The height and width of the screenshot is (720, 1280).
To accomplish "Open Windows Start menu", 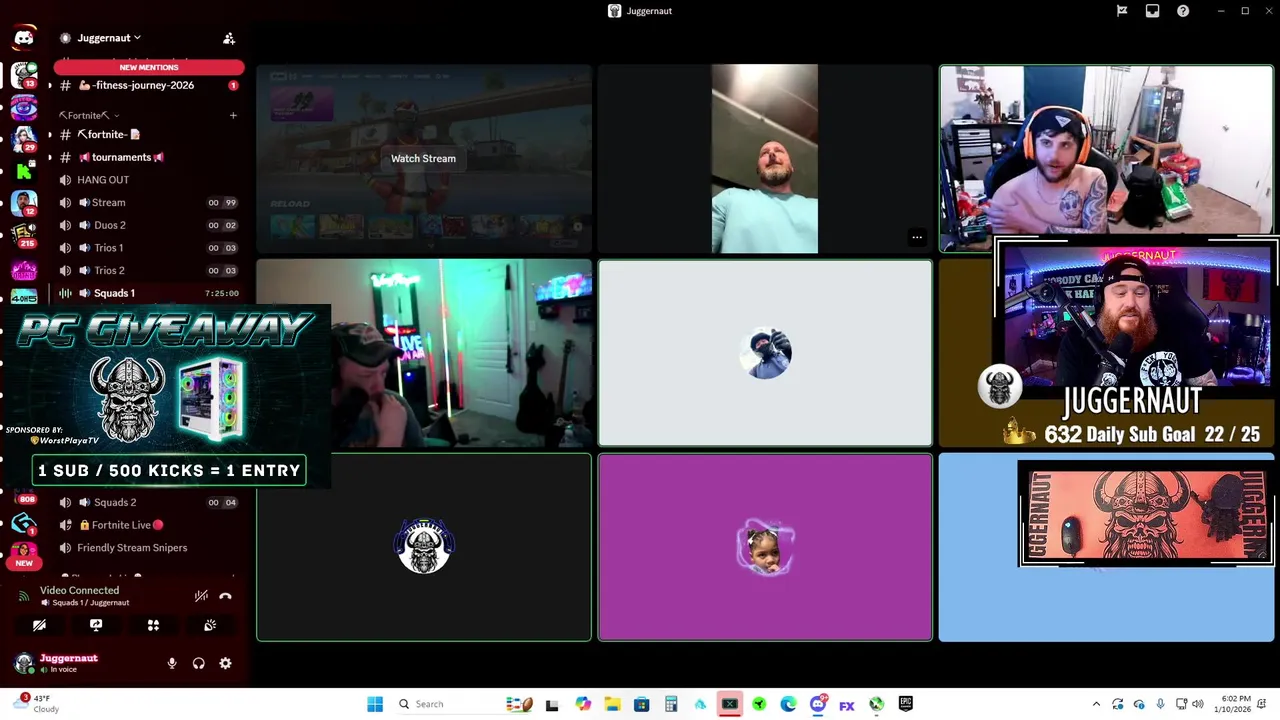I will click(x=375, y=704).
